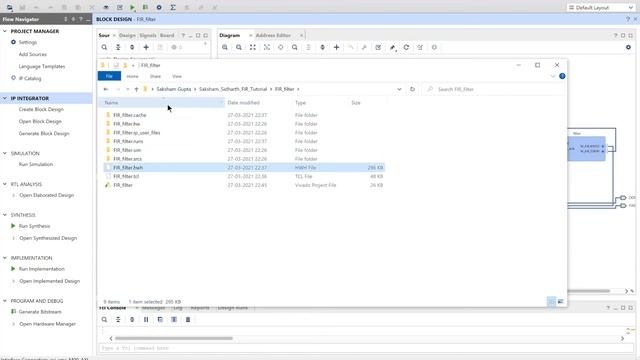Click Create Block Design

pos(41,109)
